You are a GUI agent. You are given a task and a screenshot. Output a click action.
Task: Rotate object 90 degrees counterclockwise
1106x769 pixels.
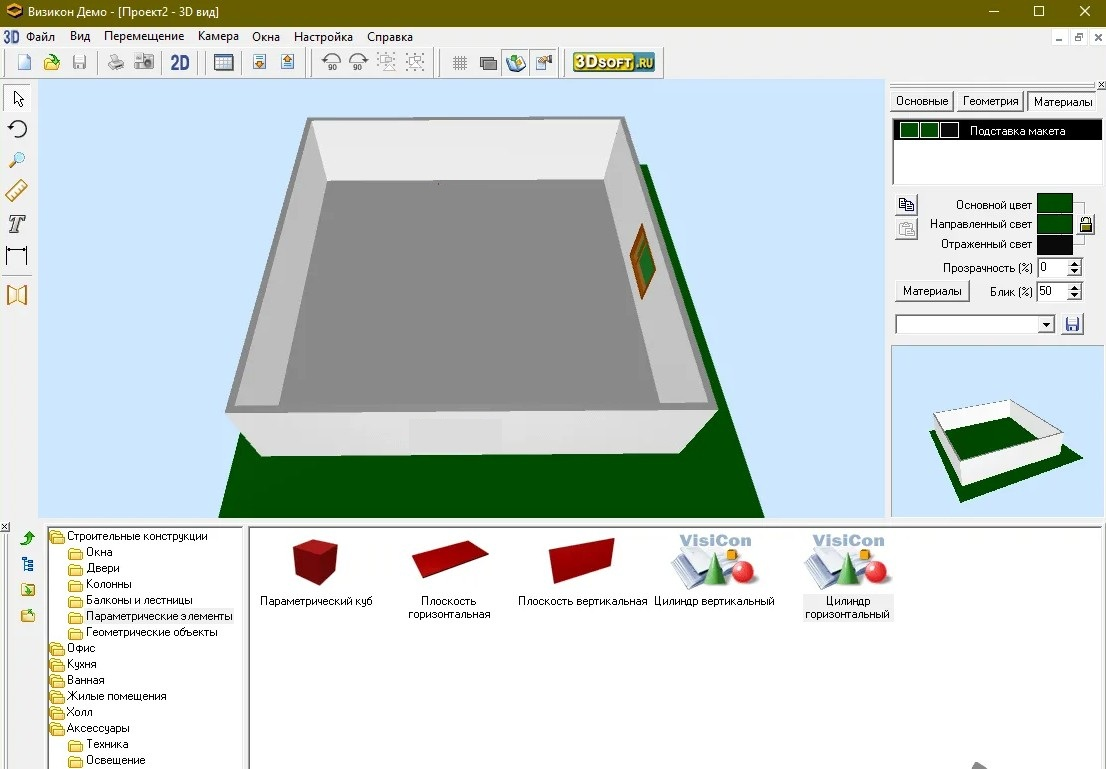(330, 62)
